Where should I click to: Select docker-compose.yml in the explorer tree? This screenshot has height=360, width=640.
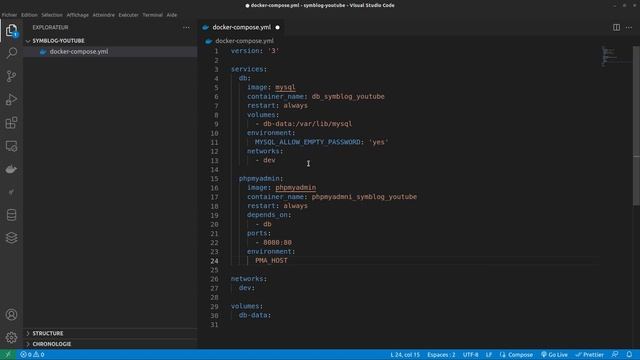point(79,51)
